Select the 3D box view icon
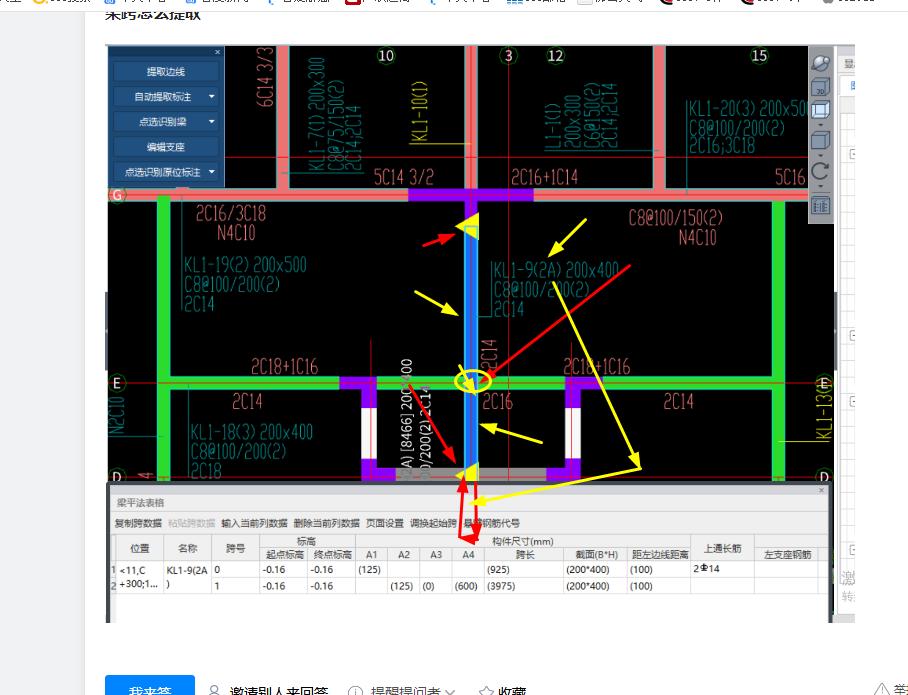 pos(821,86)
